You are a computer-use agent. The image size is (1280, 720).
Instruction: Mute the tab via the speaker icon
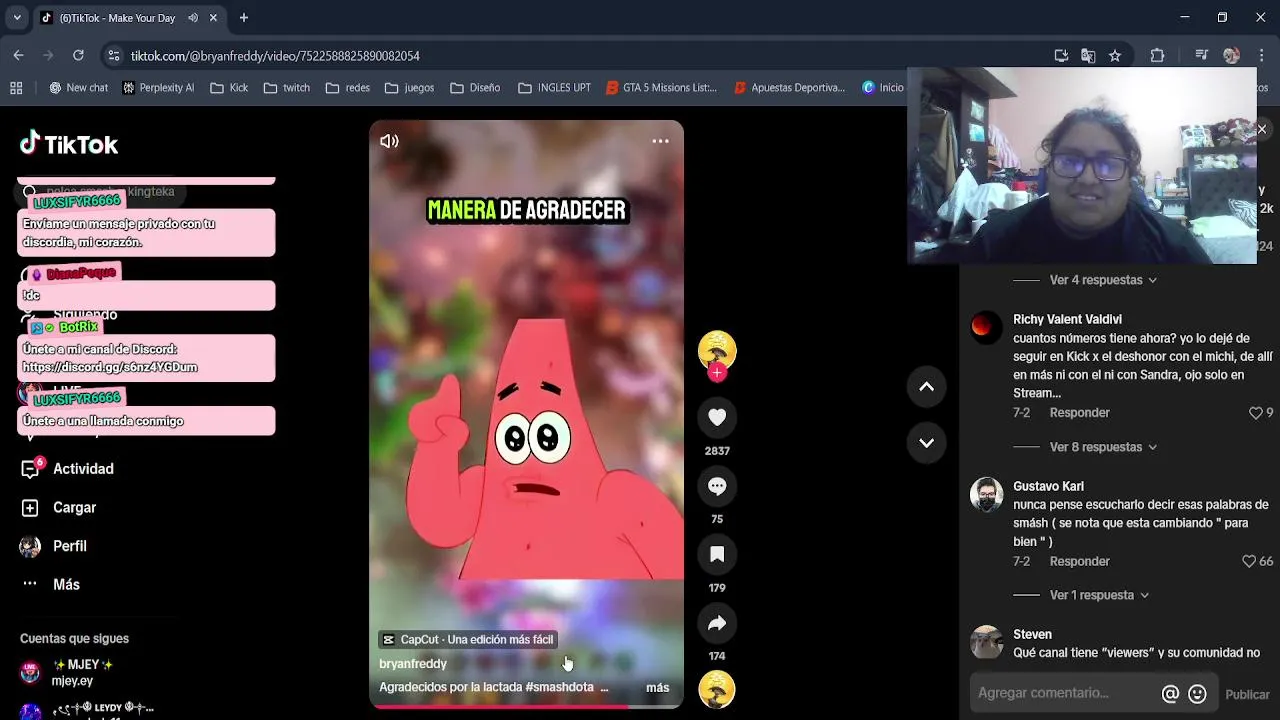point(193,17)
